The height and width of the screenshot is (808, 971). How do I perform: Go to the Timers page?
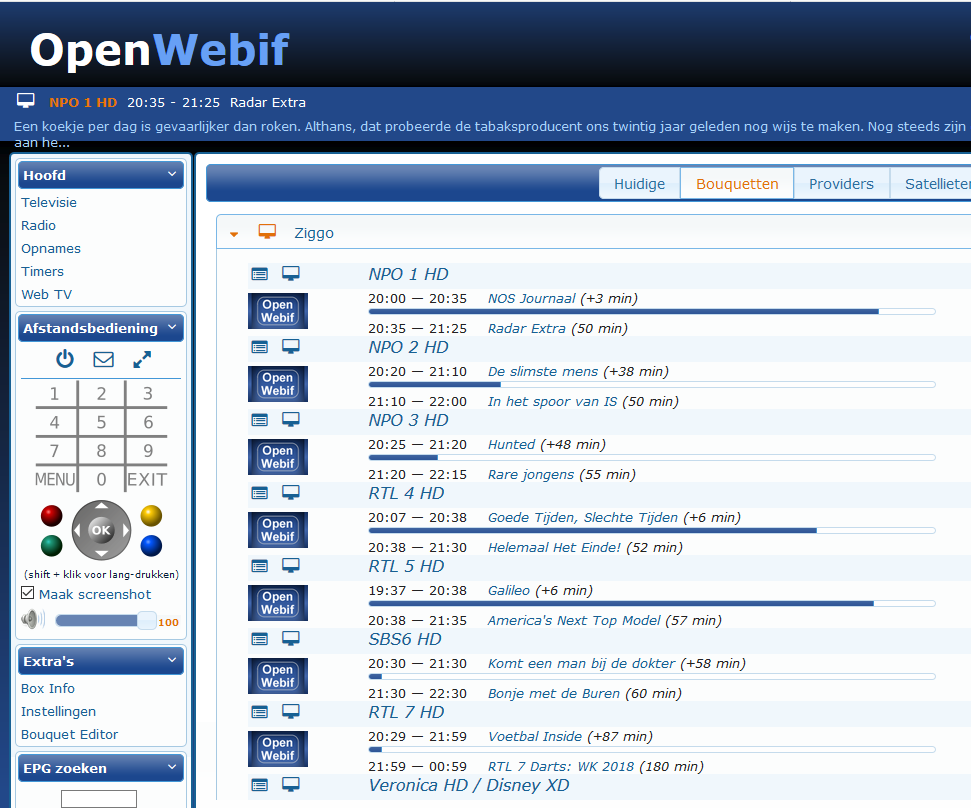(x=42, y=271)
